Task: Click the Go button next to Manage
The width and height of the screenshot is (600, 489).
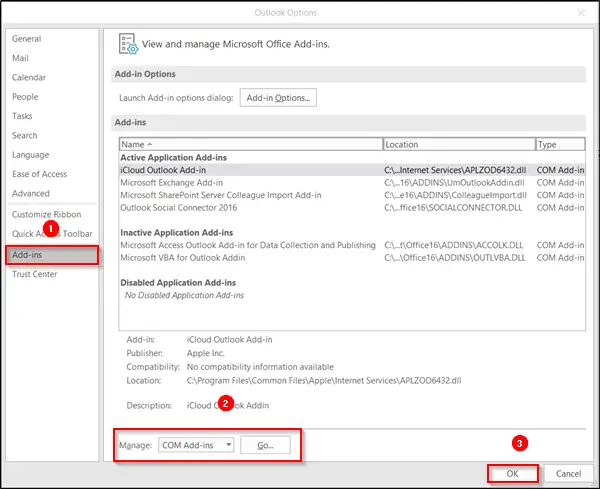Action: (265, 445)
